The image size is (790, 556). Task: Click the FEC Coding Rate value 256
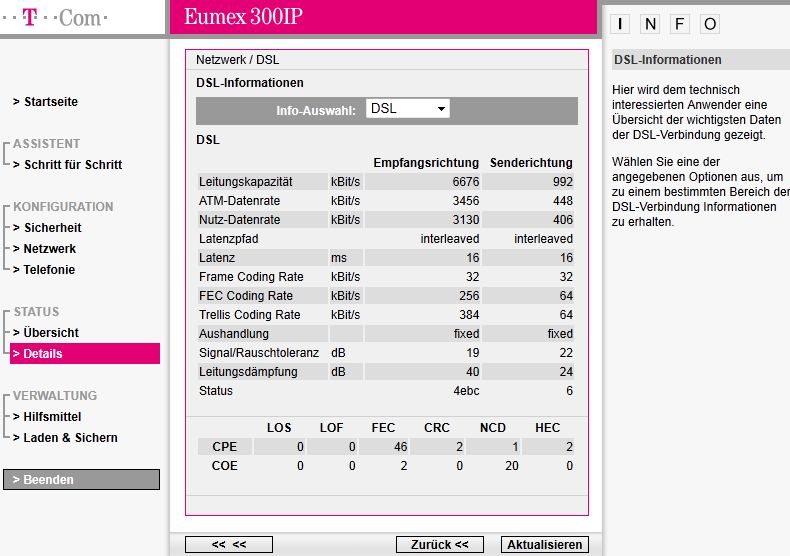coord(469,296)
